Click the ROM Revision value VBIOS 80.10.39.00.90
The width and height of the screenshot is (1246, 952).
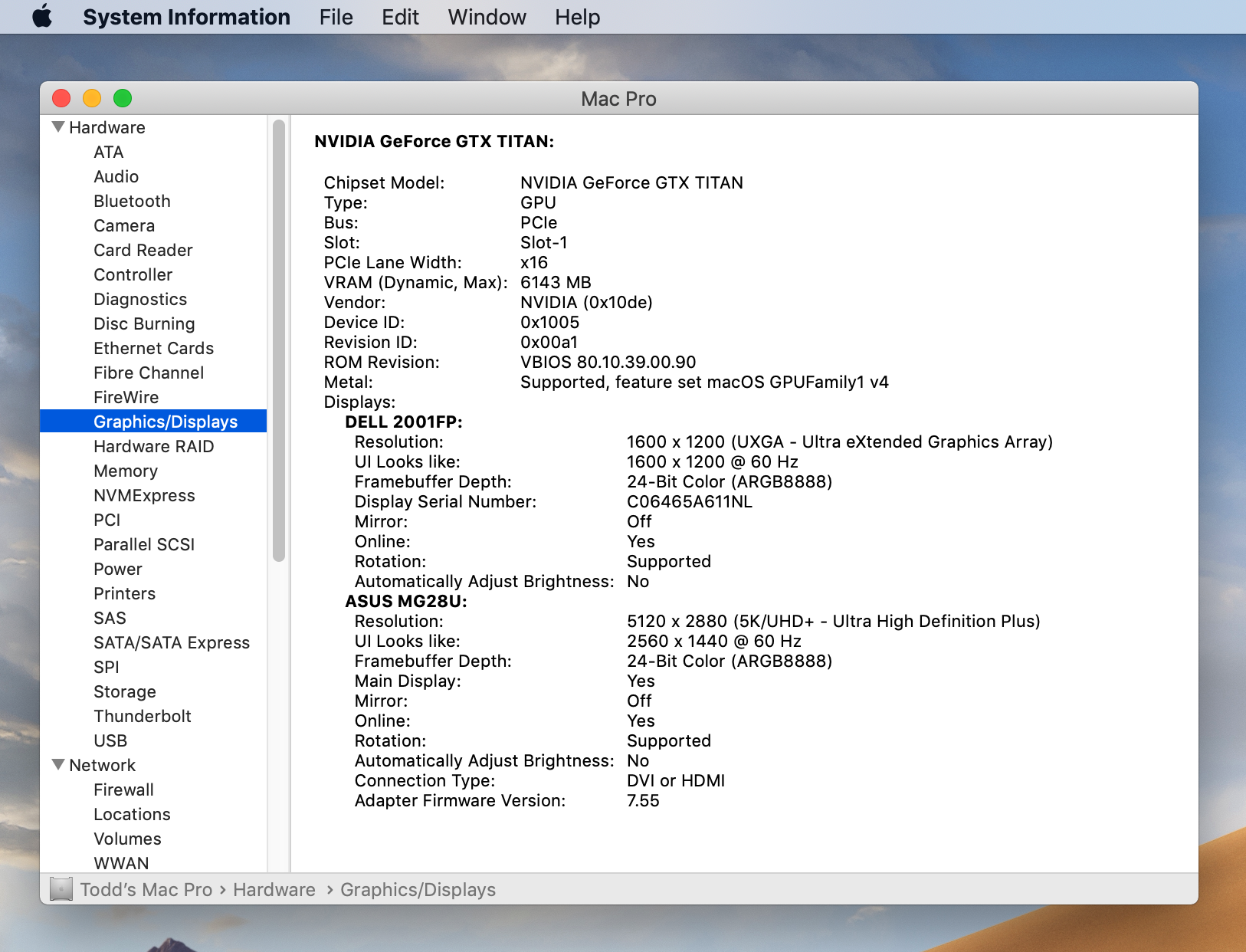pyautogui.click(x=608, y=362)
